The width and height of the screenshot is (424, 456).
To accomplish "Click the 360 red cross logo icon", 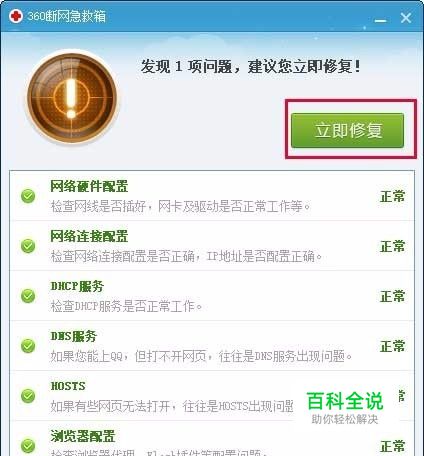I will [16, 16].
